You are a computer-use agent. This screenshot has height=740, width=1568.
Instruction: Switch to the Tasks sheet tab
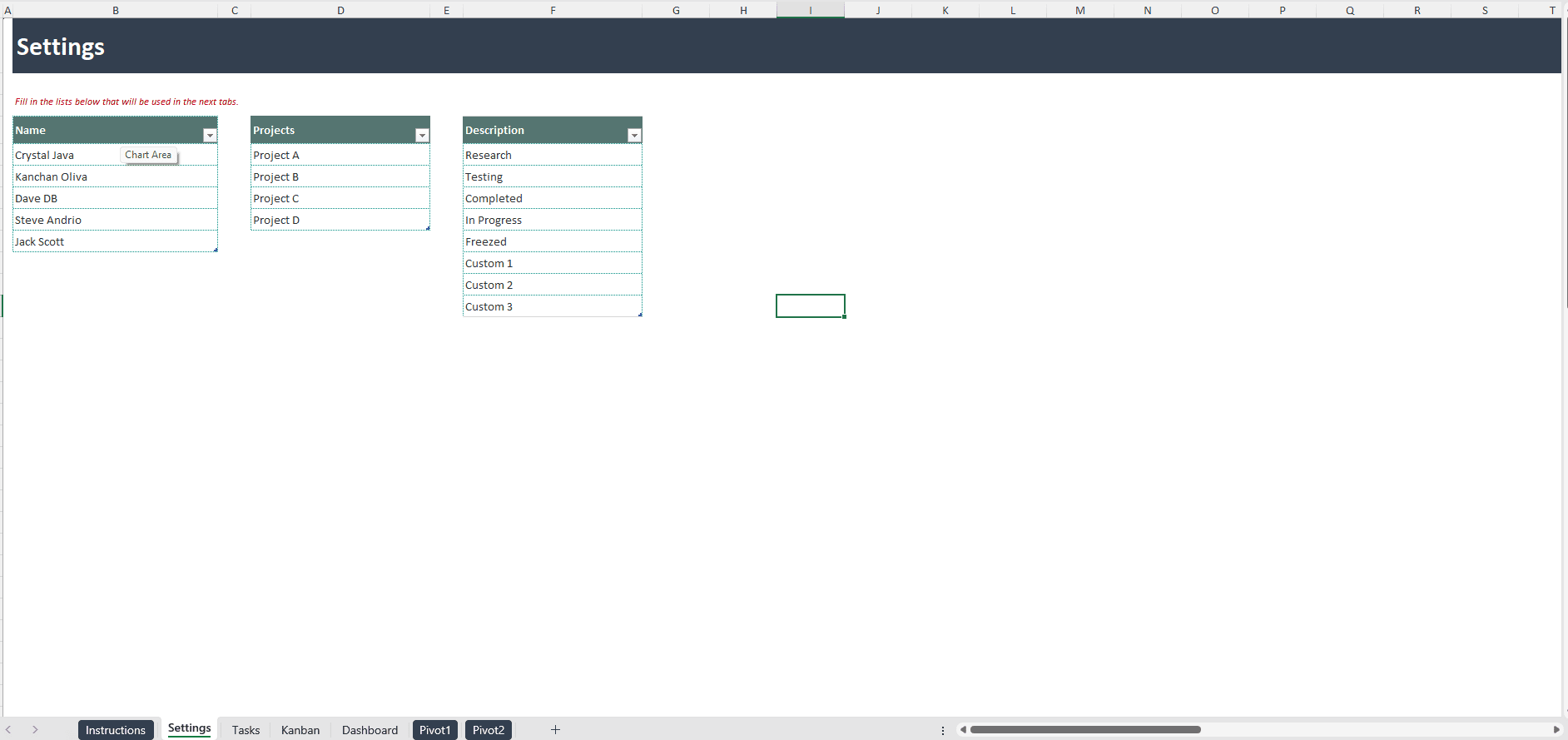246,730
